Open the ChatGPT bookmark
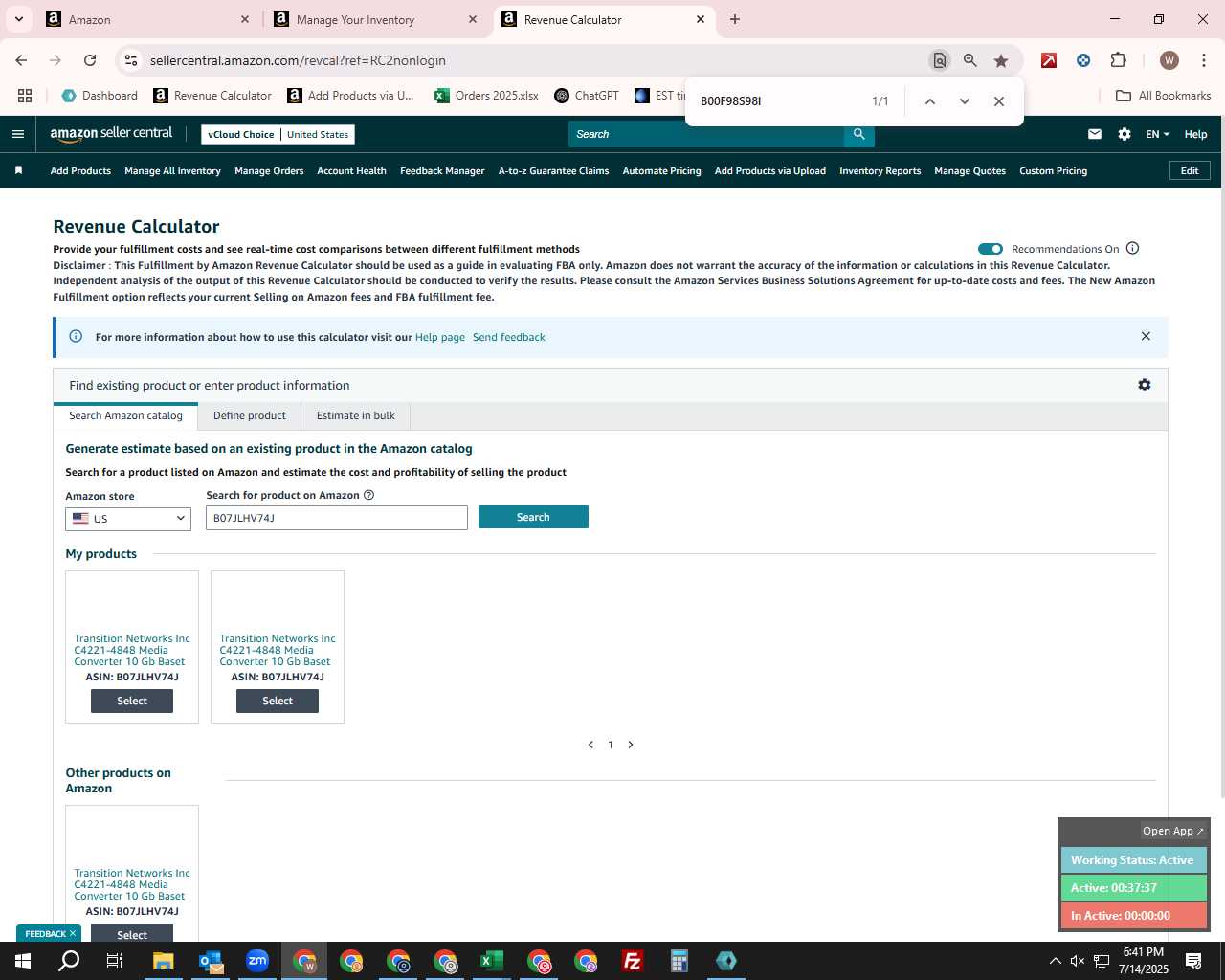 (587, 96)
